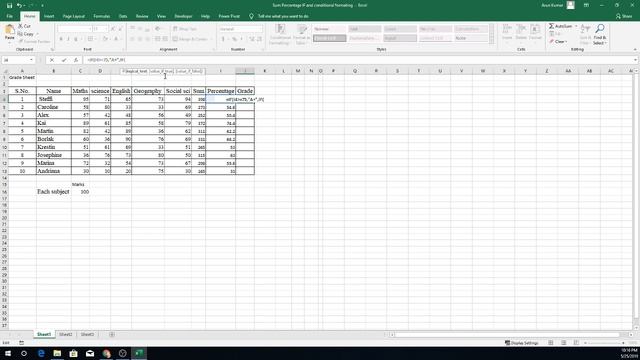The image size is (640, 360).
Task: Click the Clear eraser icon
Action: tap(551, 42)
